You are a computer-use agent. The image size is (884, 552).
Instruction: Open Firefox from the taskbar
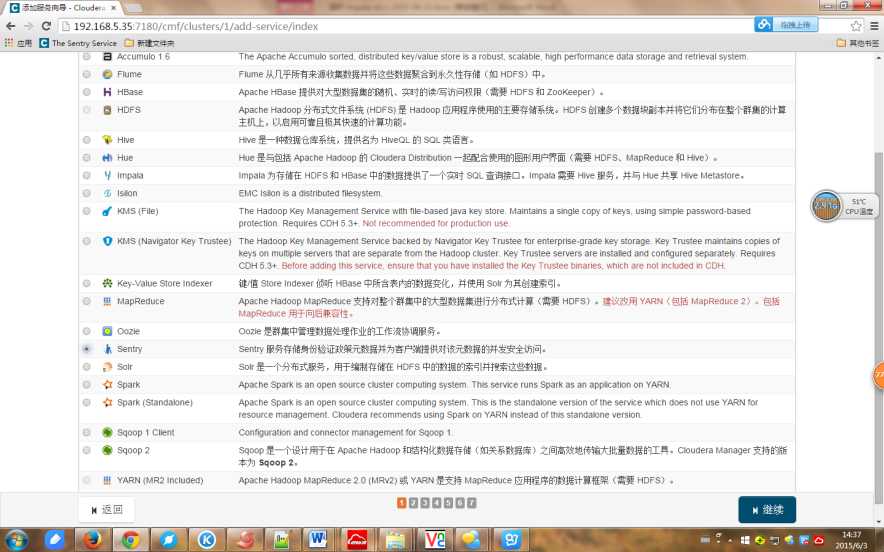coord(92,540)
